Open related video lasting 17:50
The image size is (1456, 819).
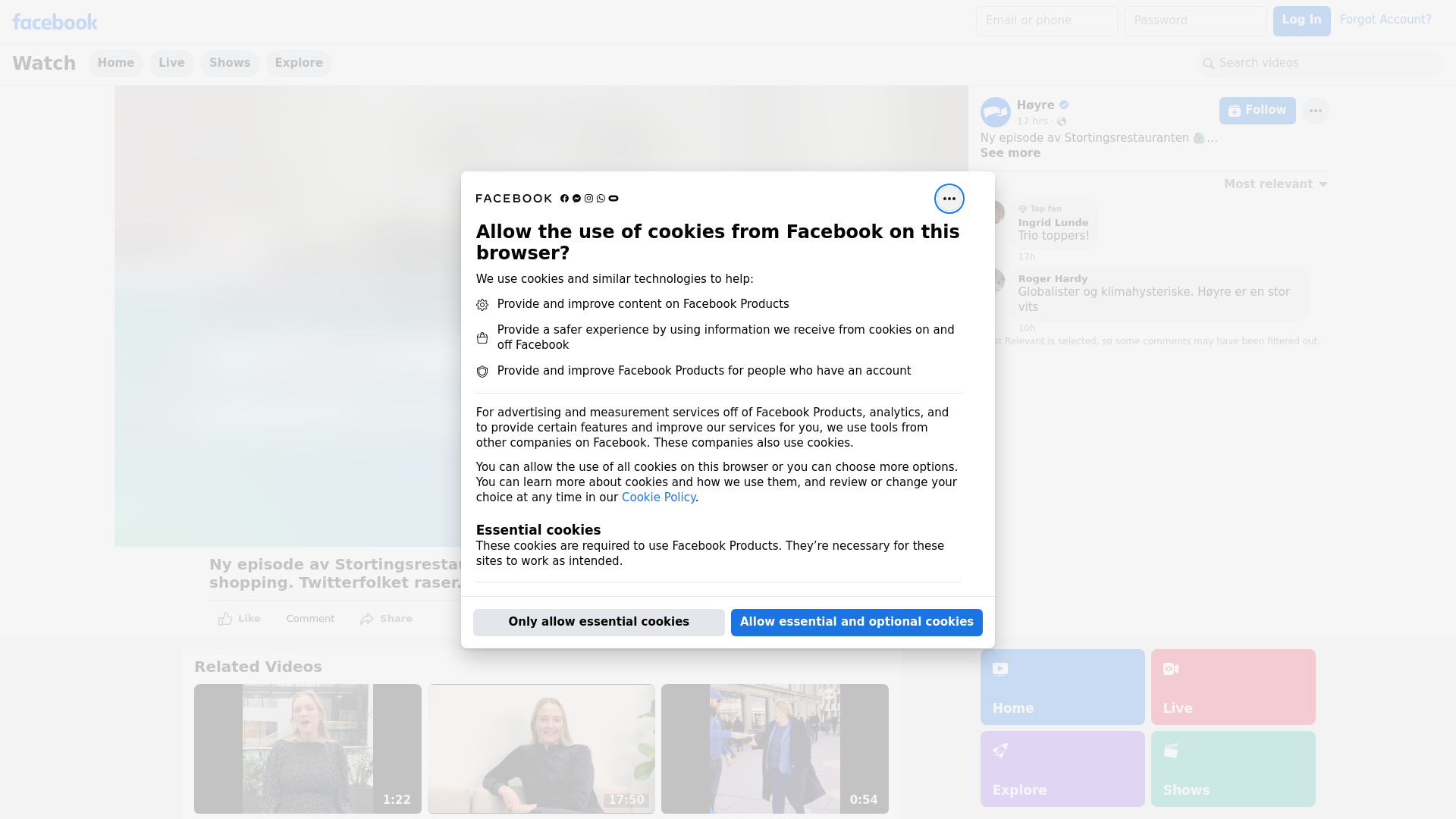coord(541,748)
